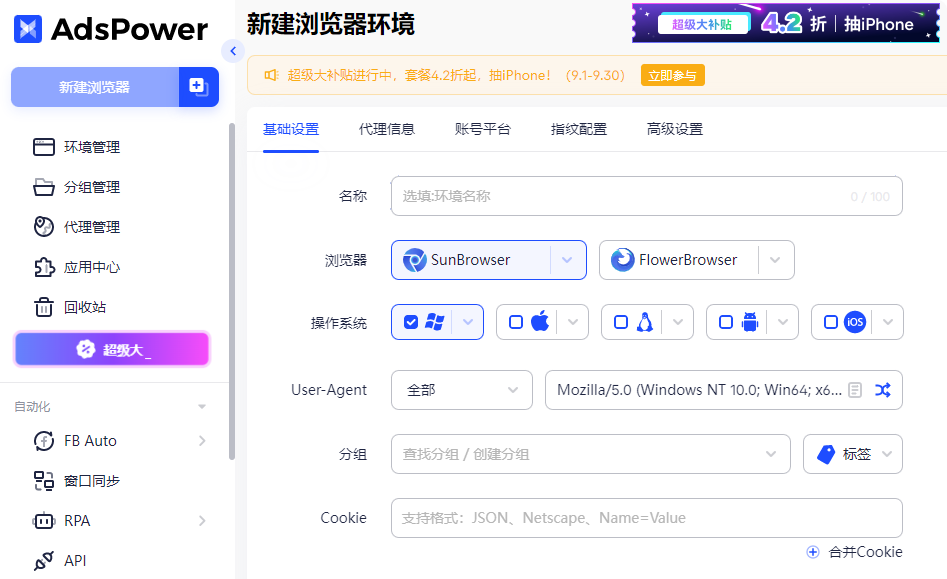Open the User-Agent 全部 dropdown
947x579 pixels.
click(461, 390)
